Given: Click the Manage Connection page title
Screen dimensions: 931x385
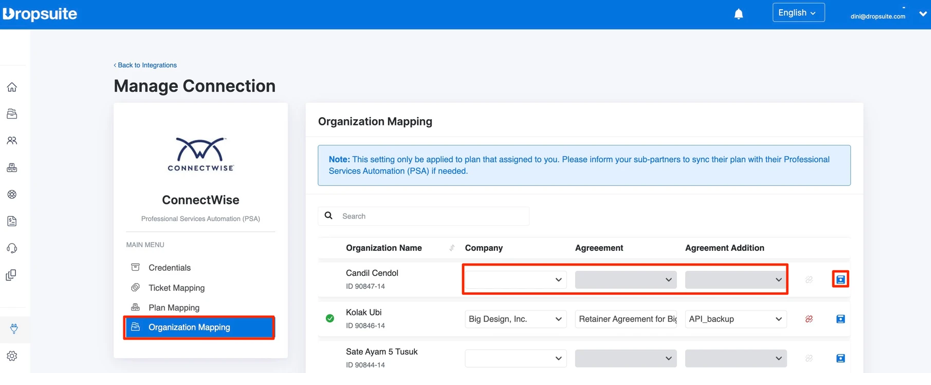Looking at the screenshot, I should pos(195,86).
